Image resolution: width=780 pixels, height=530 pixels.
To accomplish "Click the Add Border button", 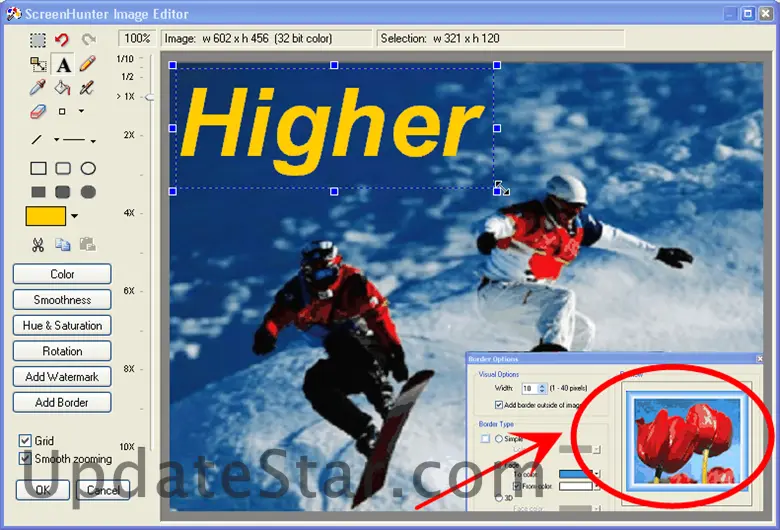I will [62, 403].
